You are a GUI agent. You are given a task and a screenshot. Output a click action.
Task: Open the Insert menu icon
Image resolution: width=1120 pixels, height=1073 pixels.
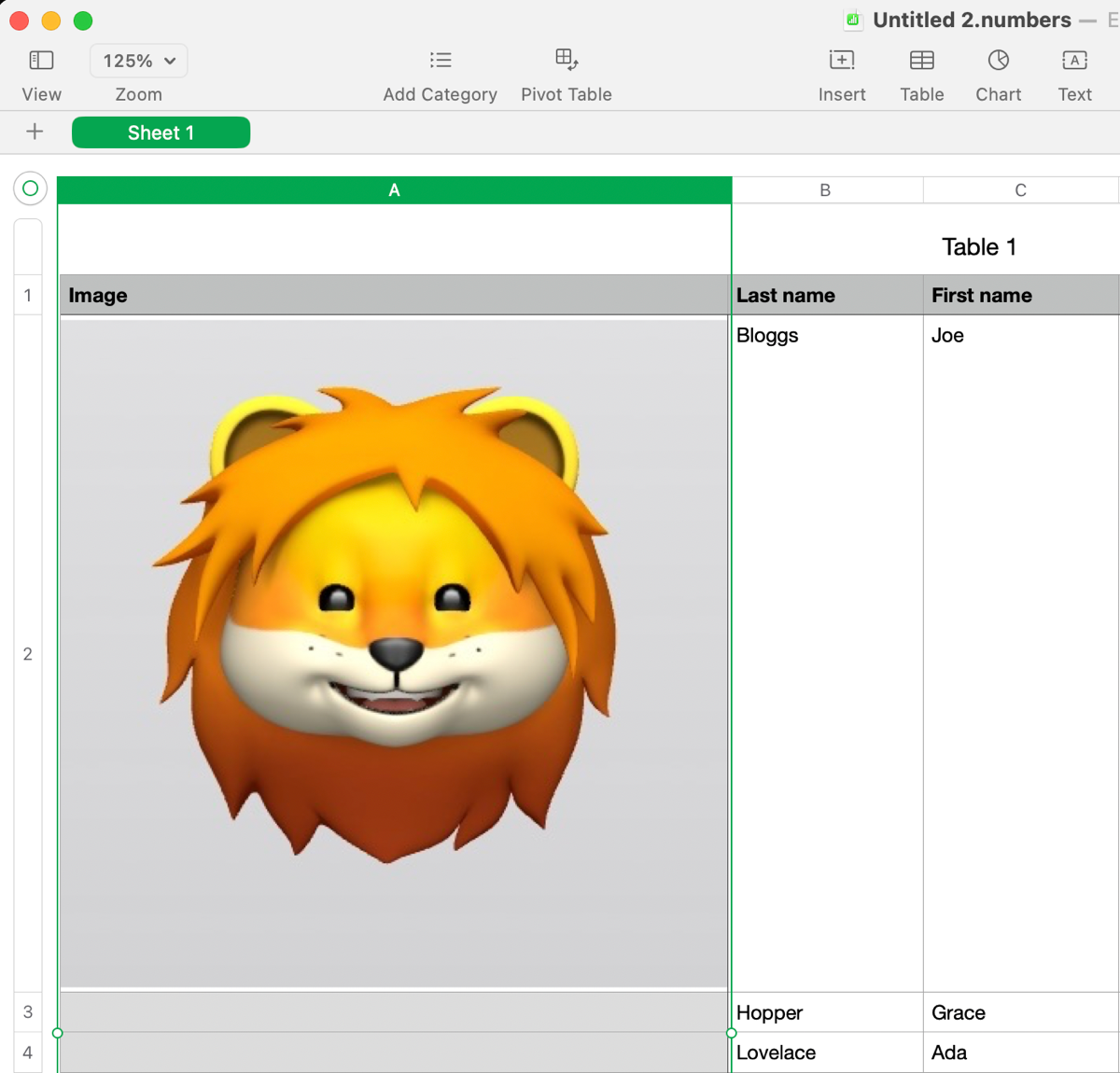(841, 61)
